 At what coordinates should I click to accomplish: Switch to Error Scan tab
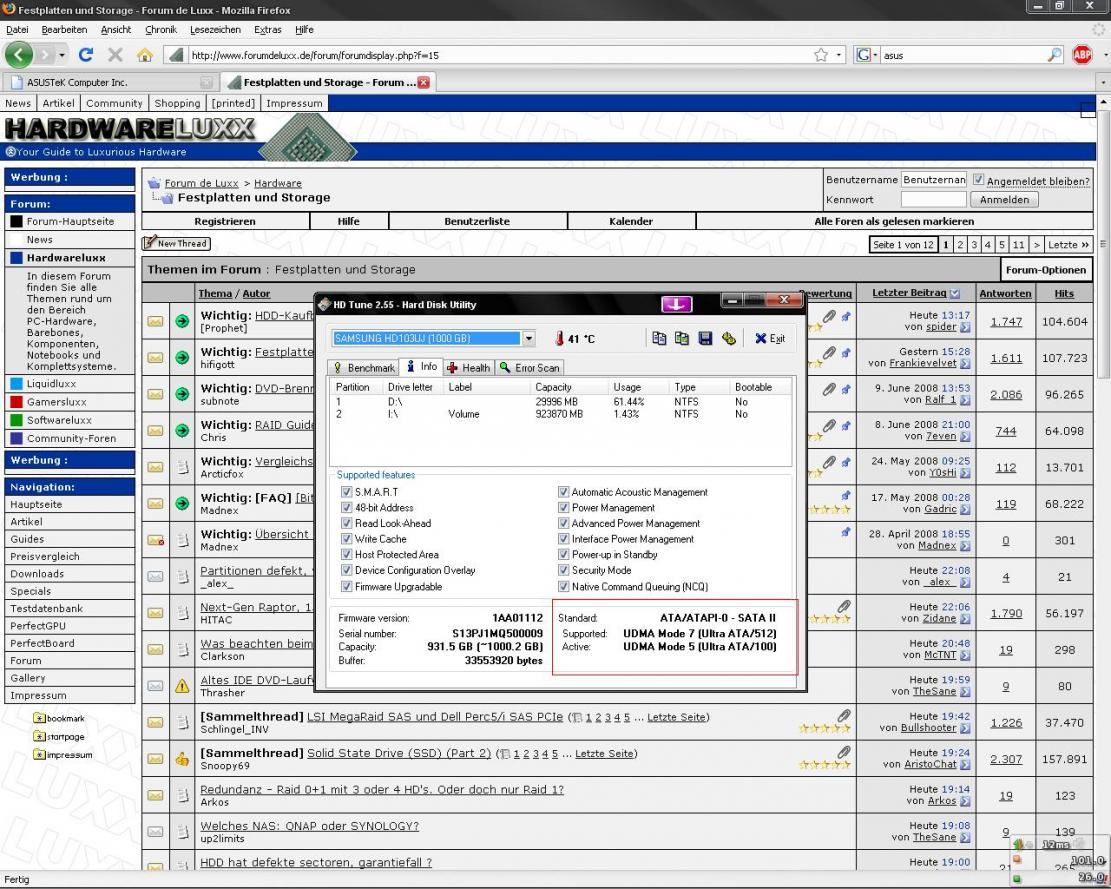tap(529, 368)
